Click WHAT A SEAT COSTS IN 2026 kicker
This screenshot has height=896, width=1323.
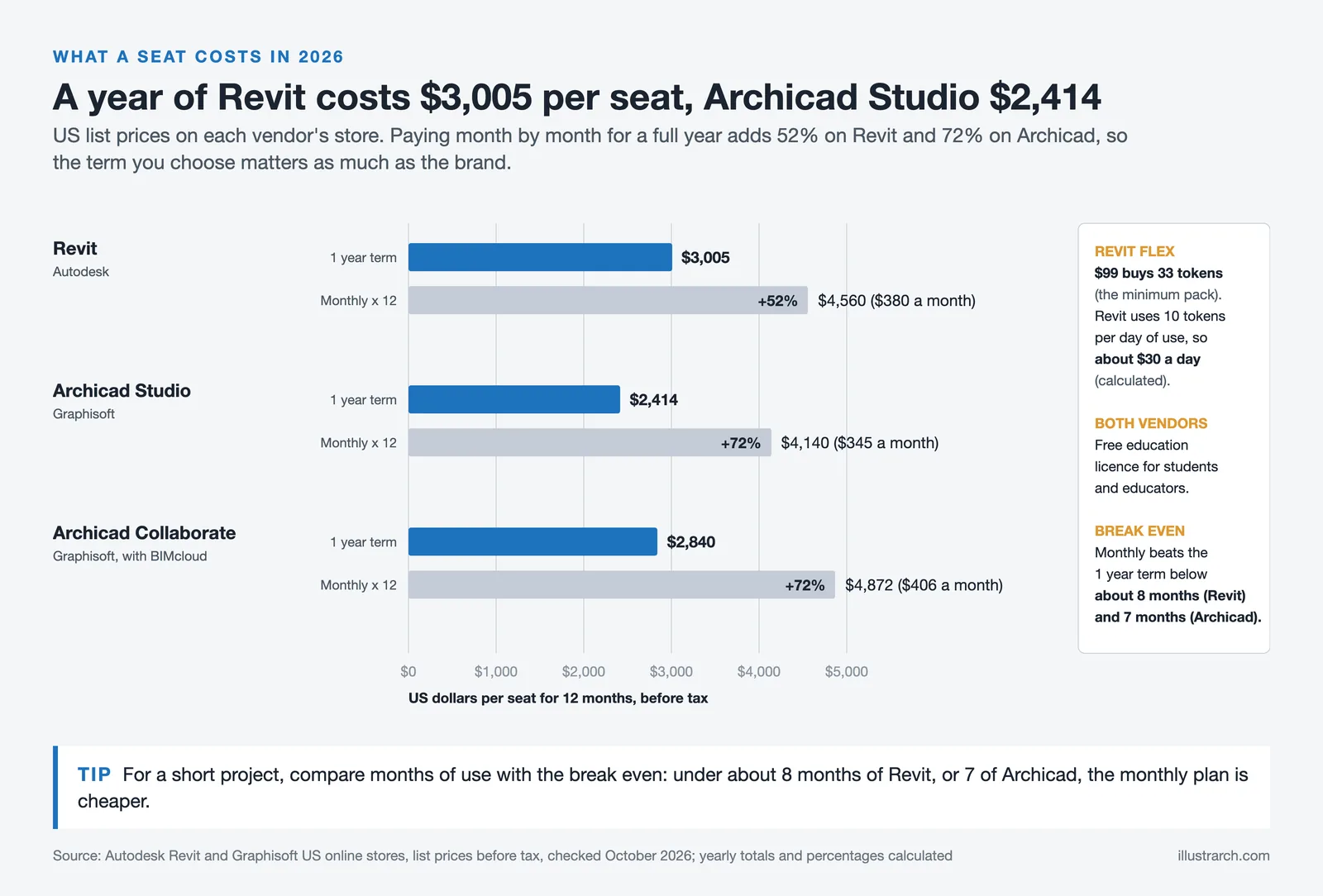coord(198,56)
